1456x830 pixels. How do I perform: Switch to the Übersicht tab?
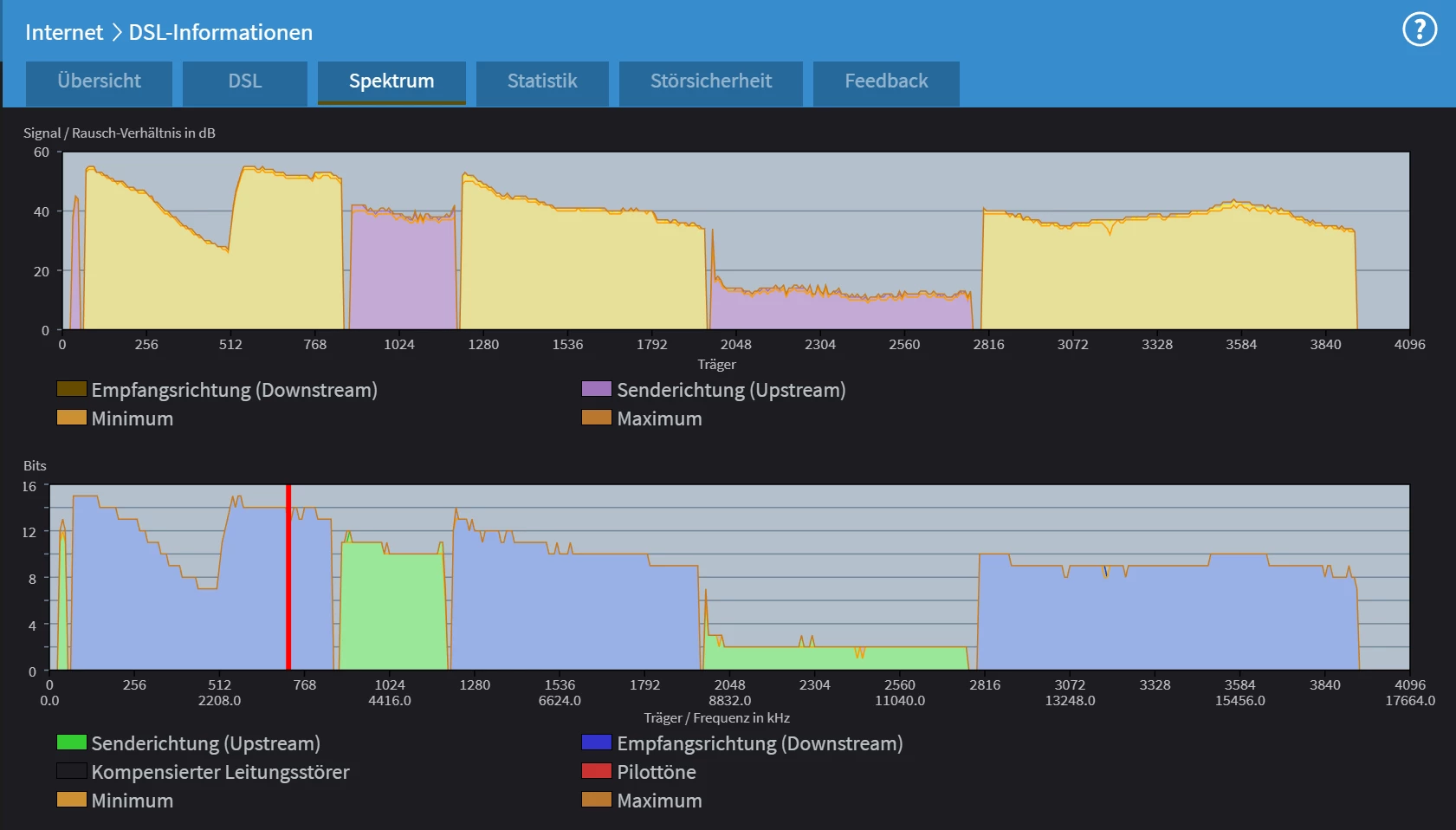pos(99,83)
